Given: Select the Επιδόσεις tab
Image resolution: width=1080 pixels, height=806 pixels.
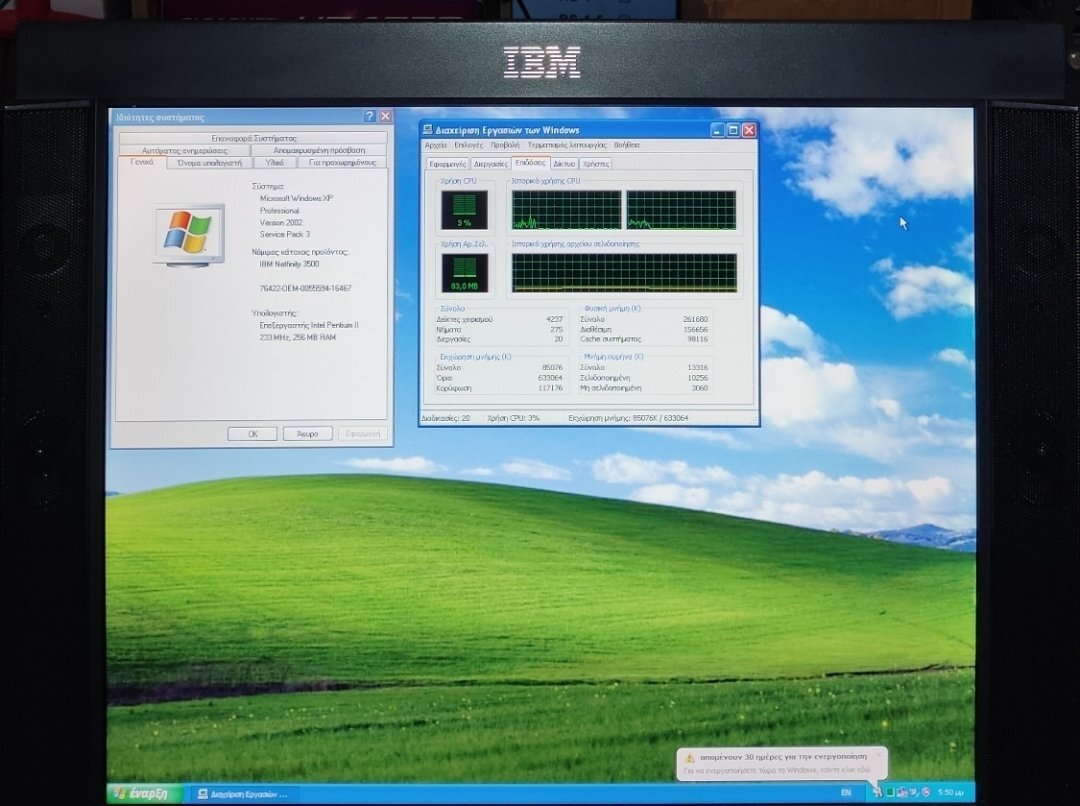Looking at the screenshot, I should click(x=530, y=163).
